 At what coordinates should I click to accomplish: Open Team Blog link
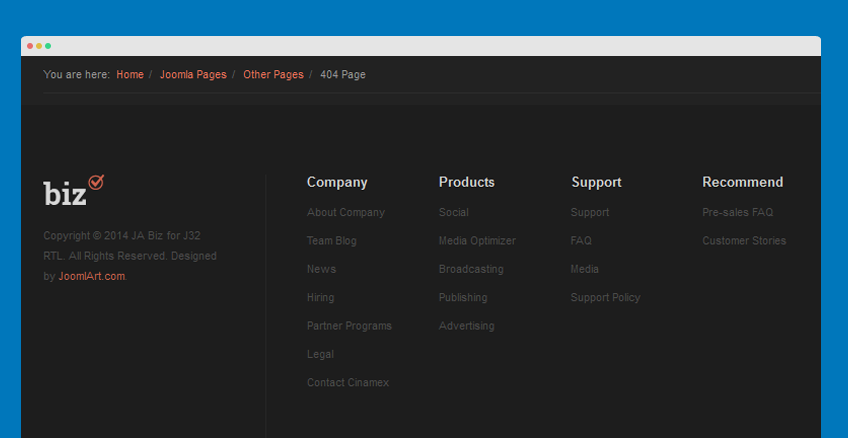(x=332, y=241)
